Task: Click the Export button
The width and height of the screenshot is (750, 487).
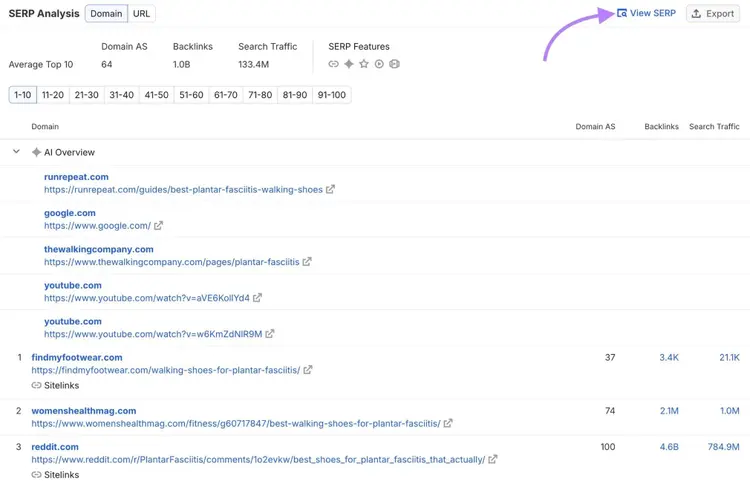Action: pos(713,14)
